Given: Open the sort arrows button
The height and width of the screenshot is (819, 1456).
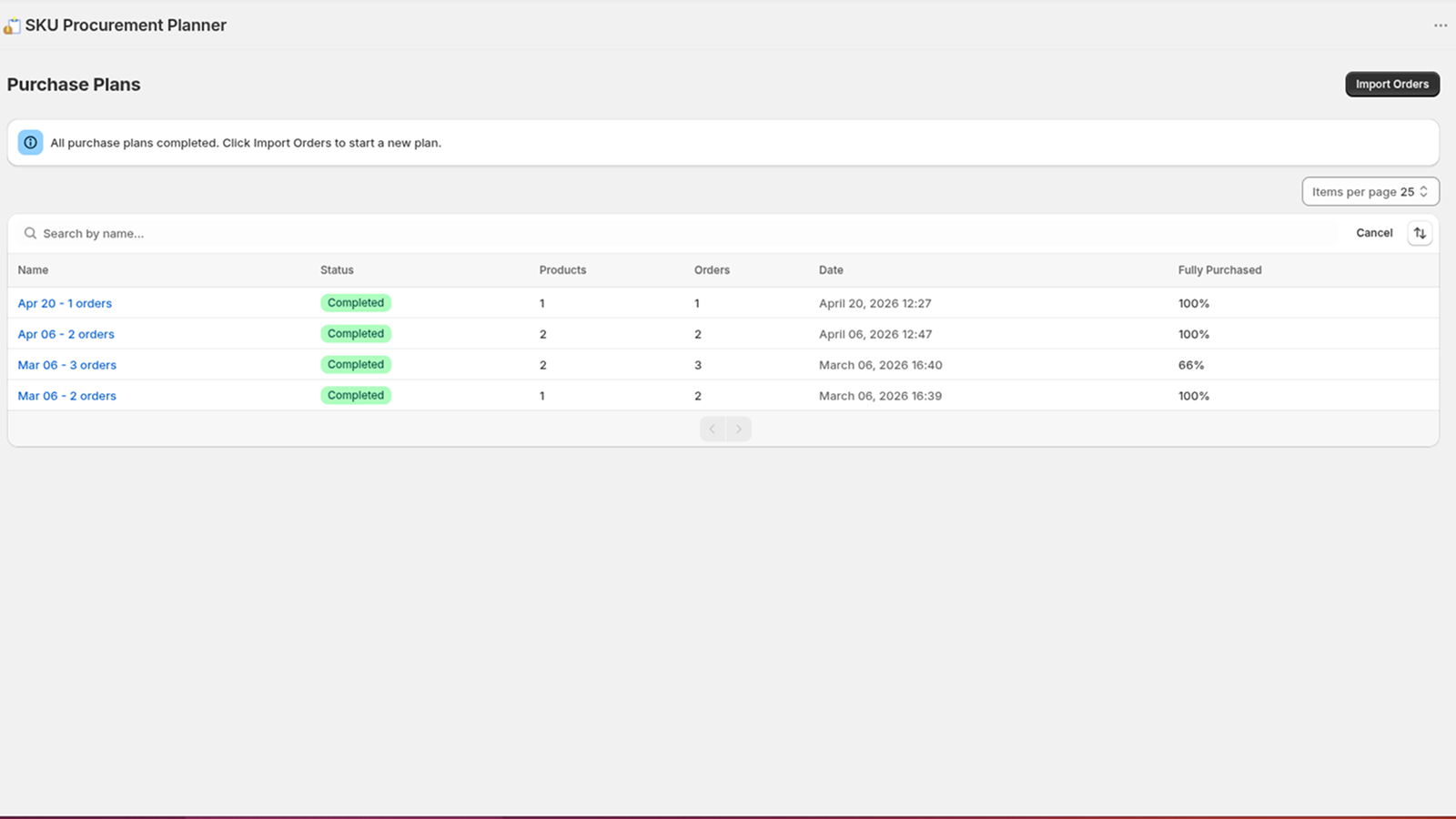Looking at the screenshot, I should point(1420,234).
